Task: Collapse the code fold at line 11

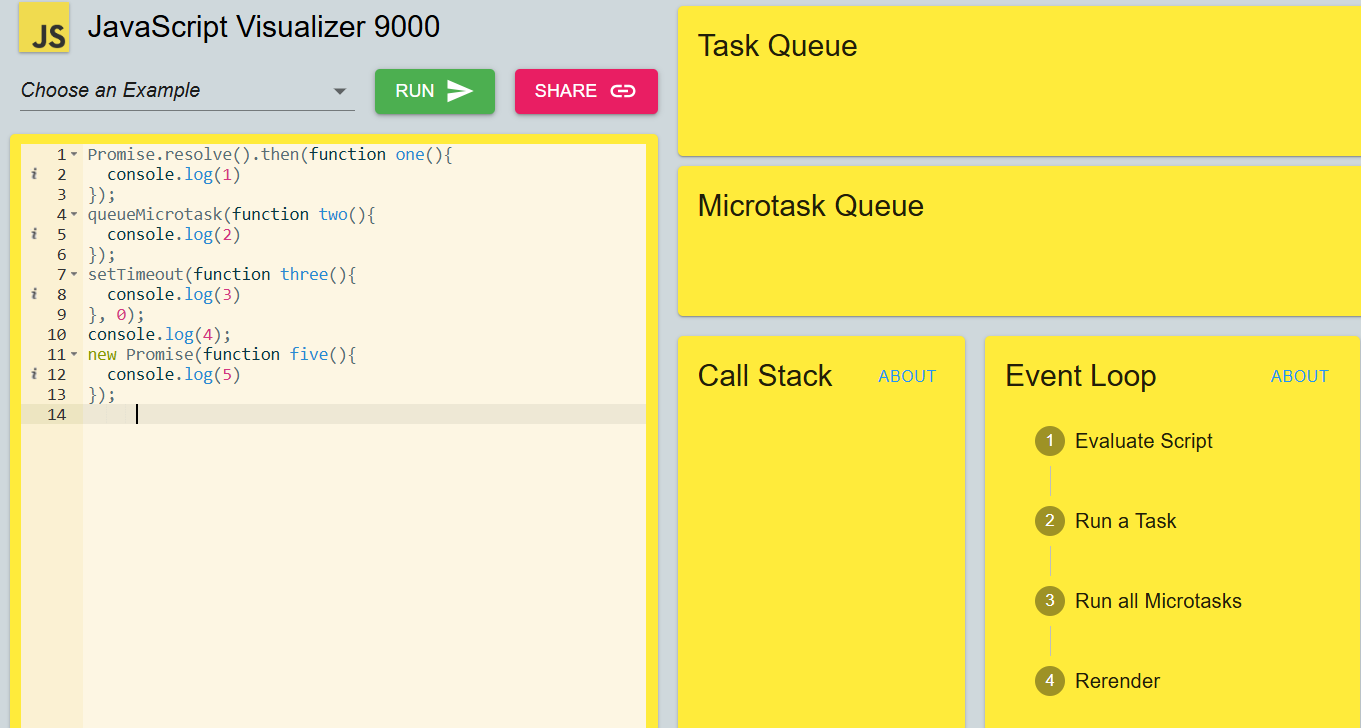Action: point(75,355)
